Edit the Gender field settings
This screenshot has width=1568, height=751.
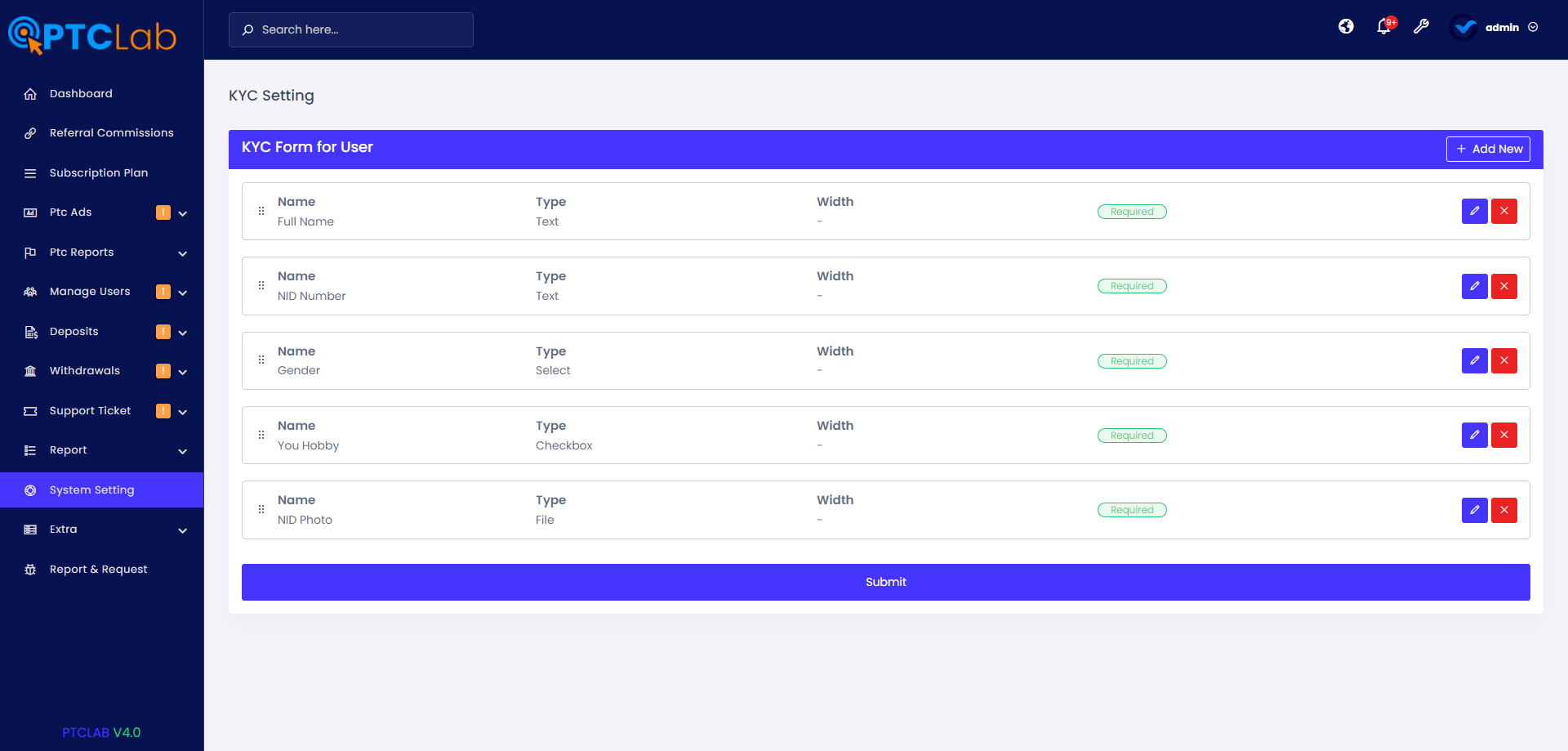click(1474, 360)
